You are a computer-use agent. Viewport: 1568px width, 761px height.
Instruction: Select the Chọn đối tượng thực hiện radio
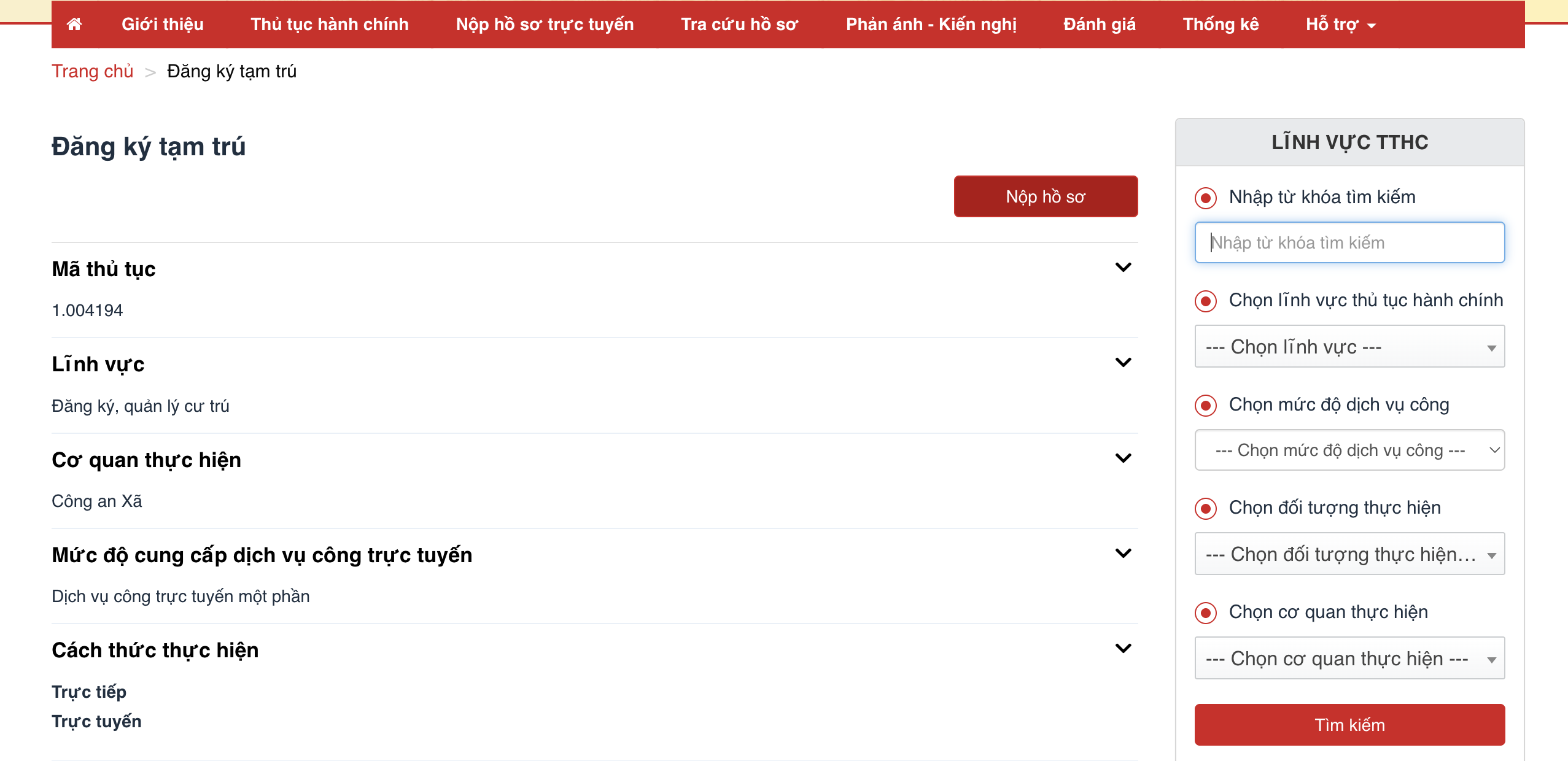1206,509
